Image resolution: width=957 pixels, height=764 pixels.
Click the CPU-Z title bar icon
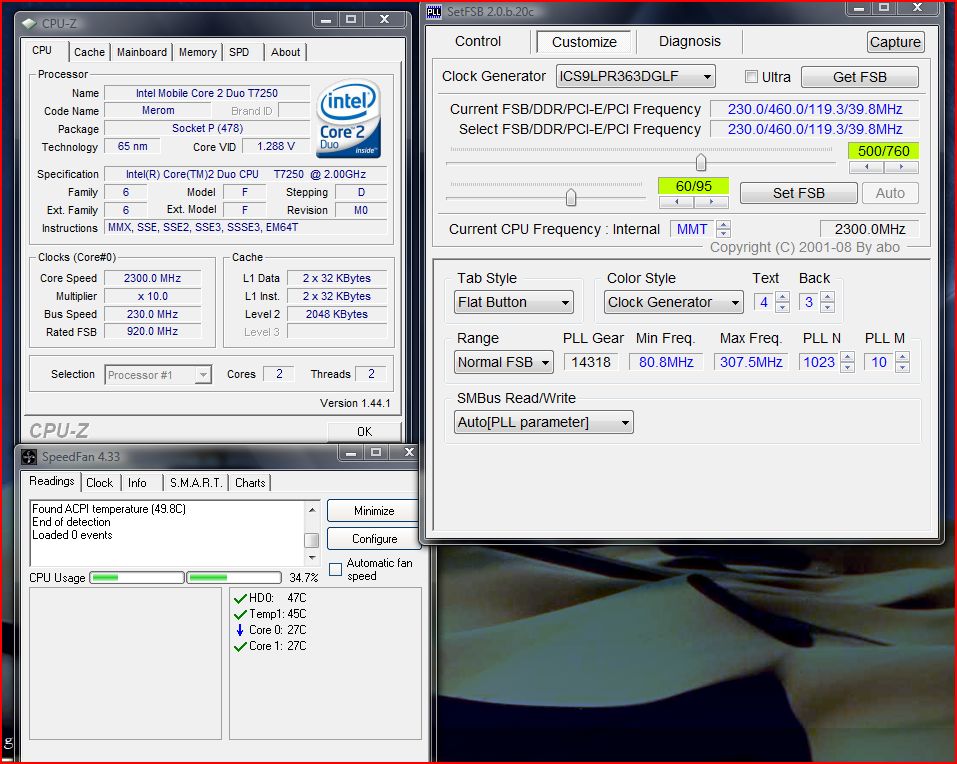click(29, 23)
